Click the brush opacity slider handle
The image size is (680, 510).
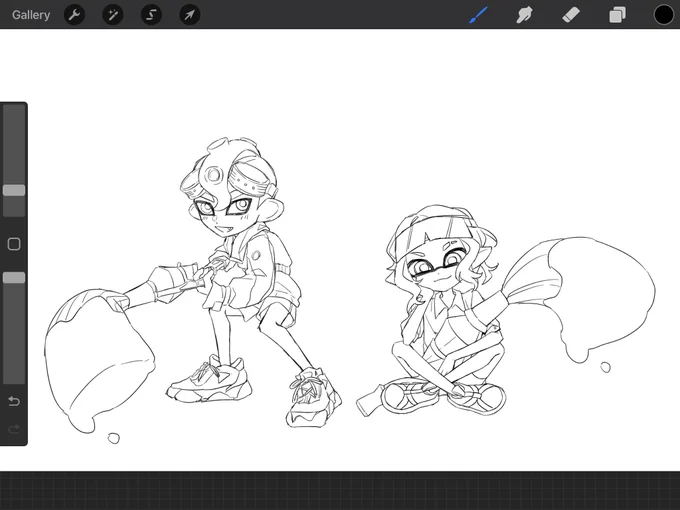[14, 278]
